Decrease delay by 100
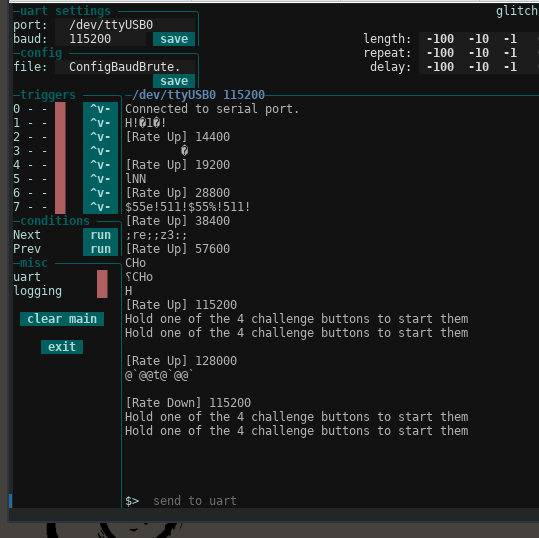The width and height of the screenshot is (539, 538). pos(440,67)
